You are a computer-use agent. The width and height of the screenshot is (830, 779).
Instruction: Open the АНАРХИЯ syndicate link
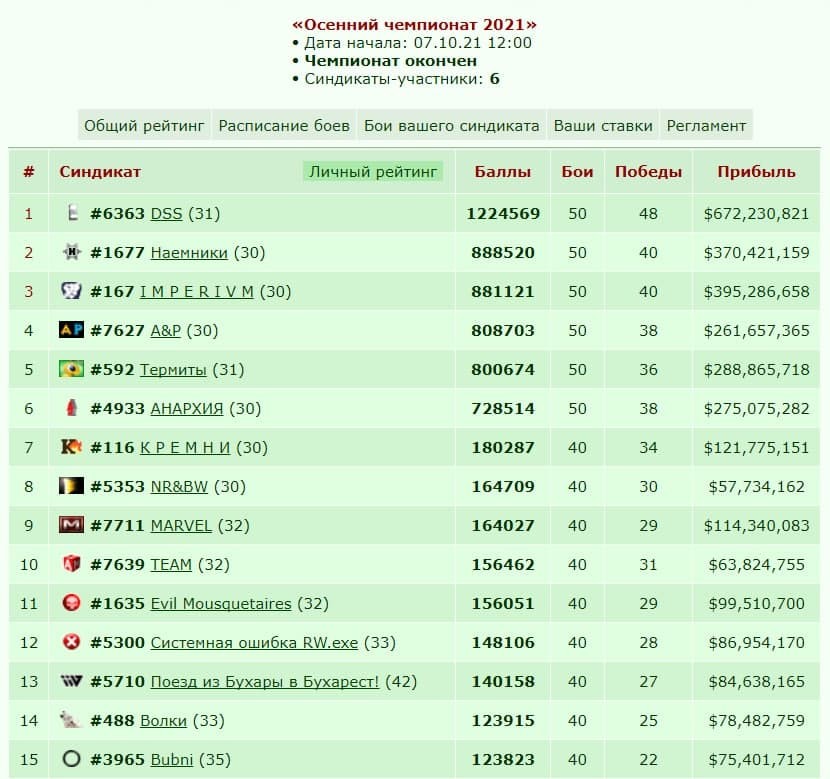click(187, 409)
